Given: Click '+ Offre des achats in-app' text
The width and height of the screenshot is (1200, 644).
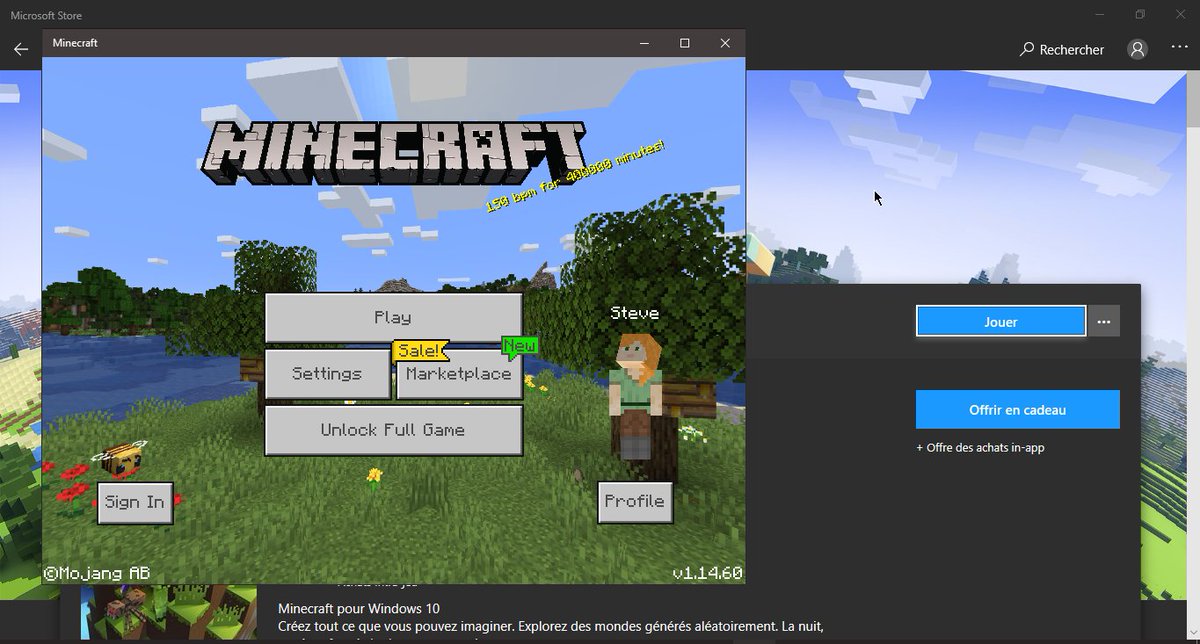Looking at the screenshot, I should (980, 448).
